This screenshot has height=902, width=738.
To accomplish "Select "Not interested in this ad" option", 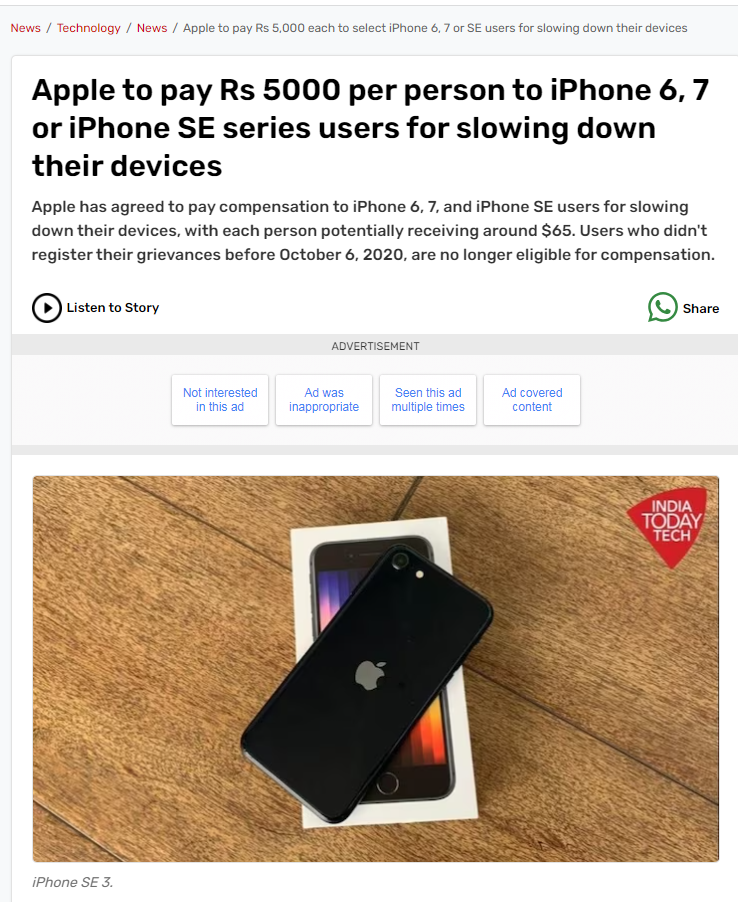I will click(220, 400).
